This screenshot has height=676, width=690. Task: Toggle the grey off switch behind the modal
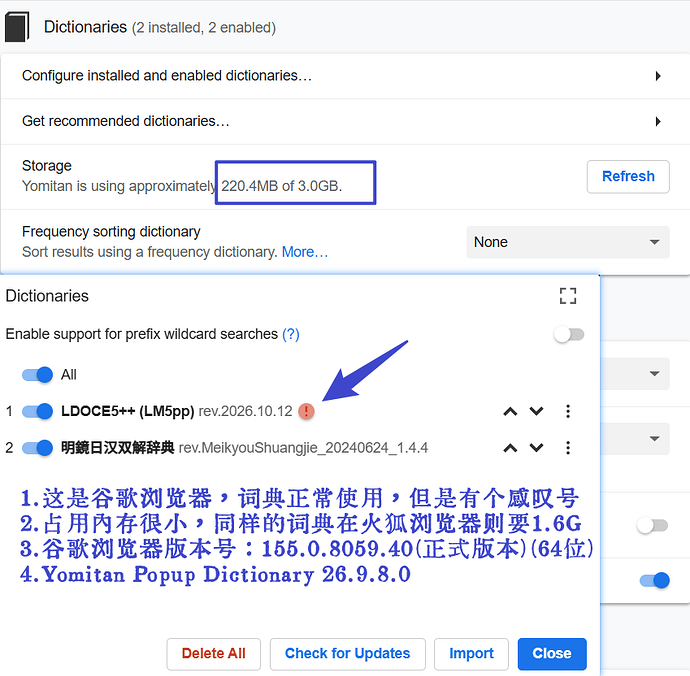click(x=652, y=525)
